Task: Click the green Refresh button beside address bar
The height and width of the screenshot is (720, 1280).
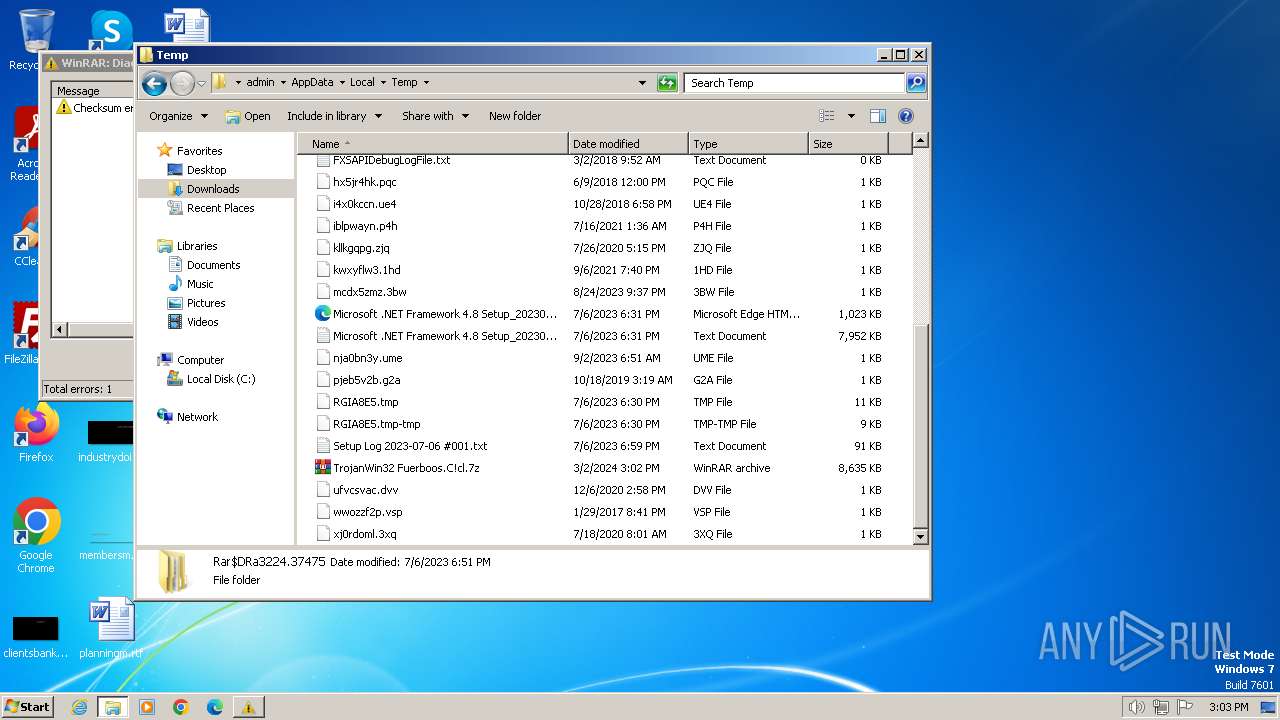Action: click(667, 83)
